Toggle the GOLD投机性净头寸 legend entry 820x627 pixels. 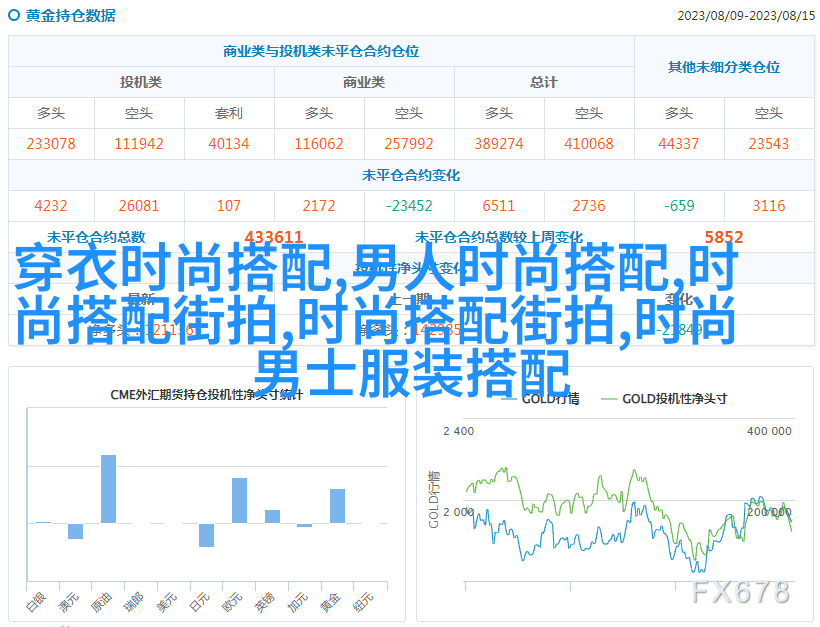[x=665, y=399]
